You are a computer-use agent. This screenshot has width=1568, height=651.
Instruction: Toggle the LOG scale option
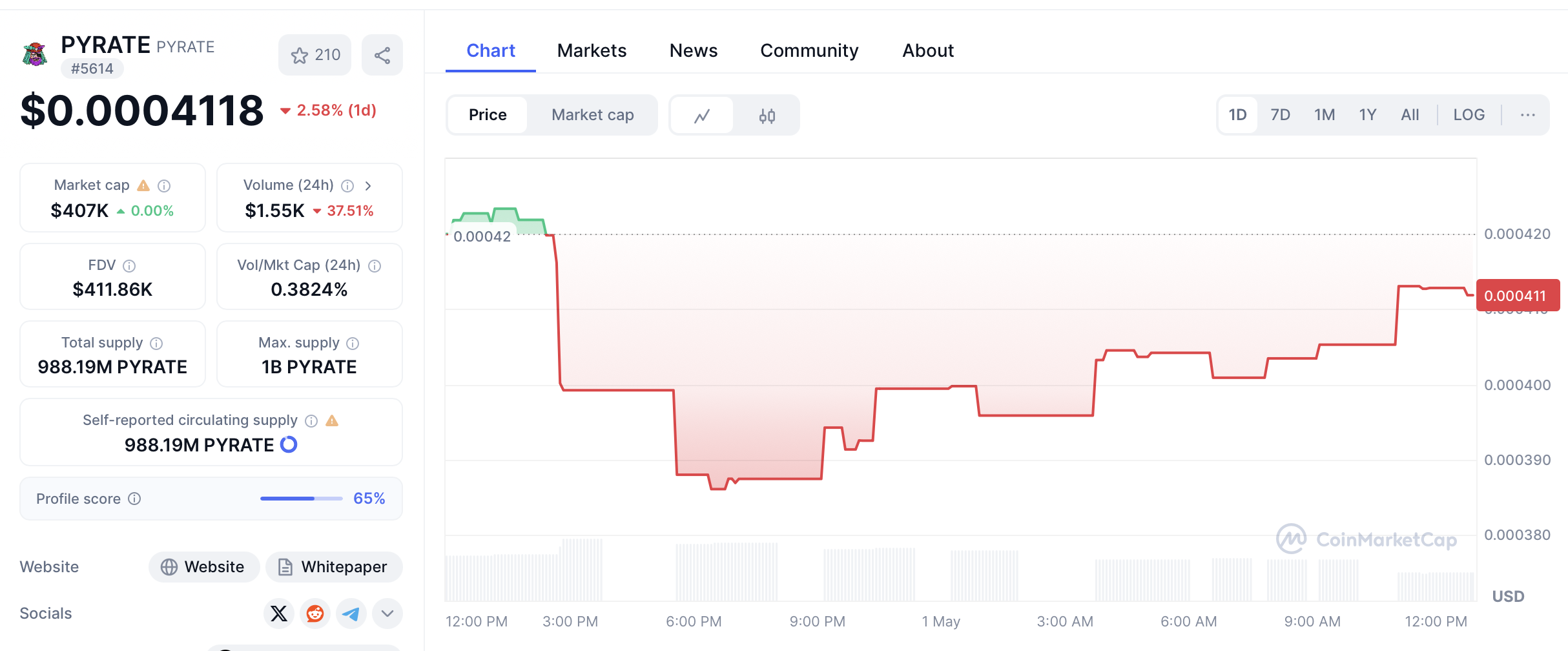(1469, 115)
